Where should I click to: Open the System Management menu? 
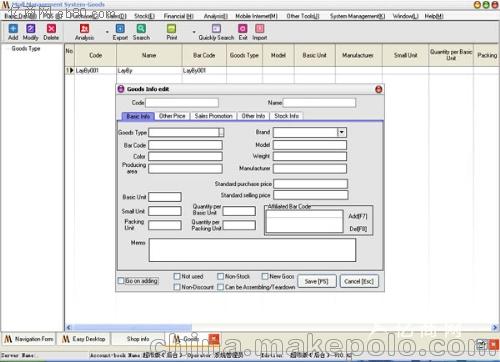pyautogui.click(x=357, y=16)
